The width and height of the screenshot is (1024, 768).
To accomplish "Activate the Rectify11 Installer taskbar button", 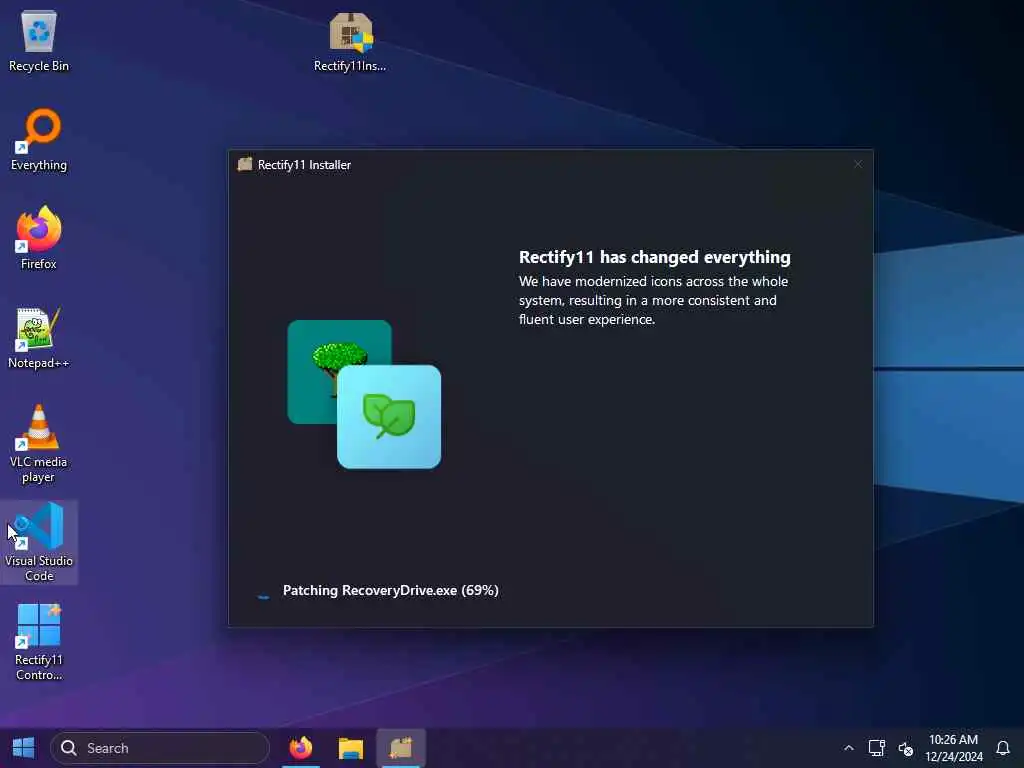I will point(401,748).
